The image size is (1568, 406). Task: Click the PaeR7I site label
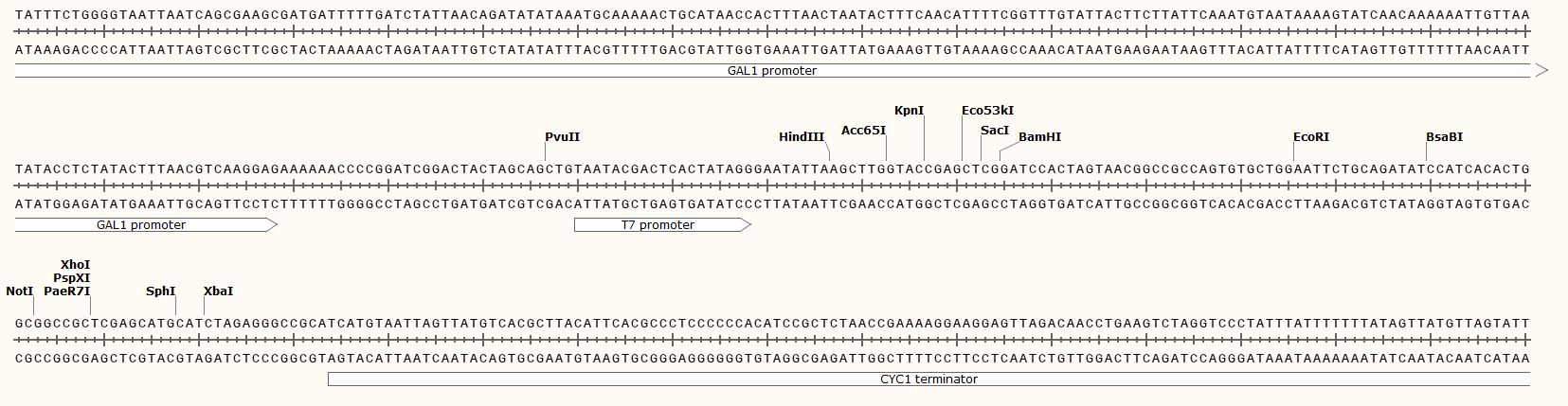66,291
